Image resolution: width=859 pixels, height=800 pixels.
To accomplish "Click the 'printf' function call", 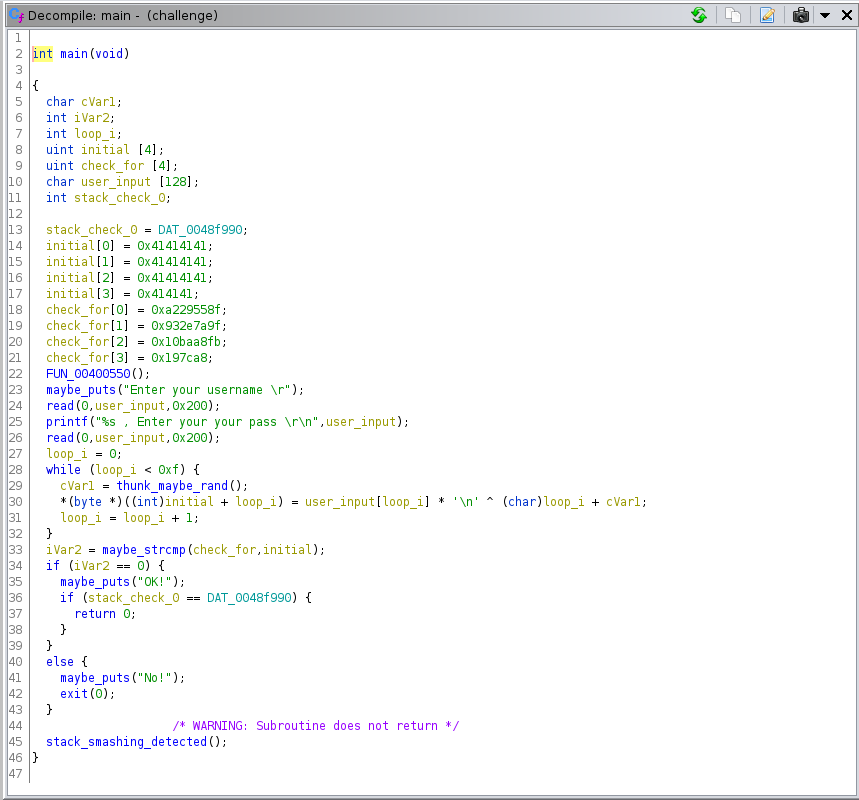I will [67, 421].
